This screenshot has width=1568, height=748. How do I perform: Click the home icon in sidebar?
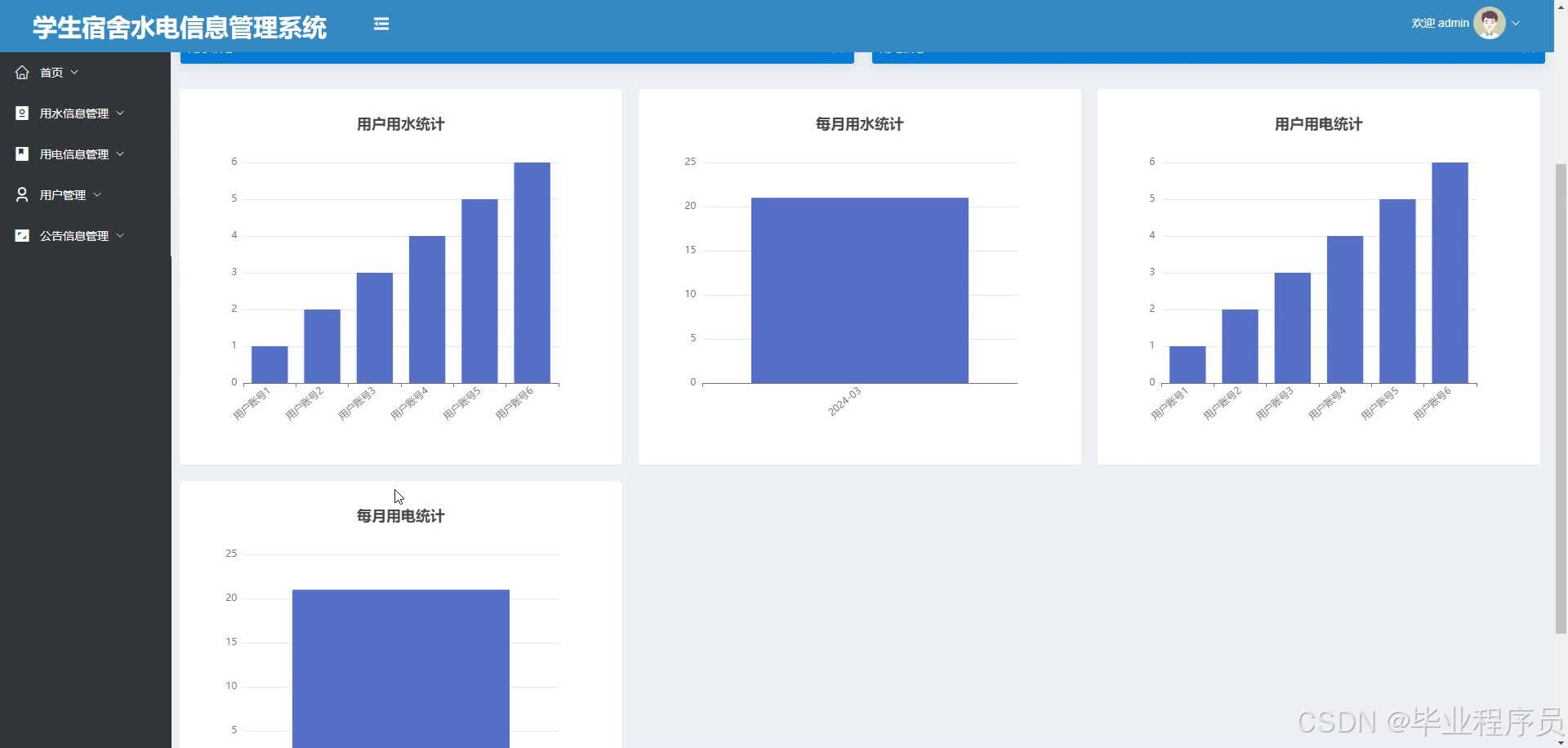tap(22, 73)
